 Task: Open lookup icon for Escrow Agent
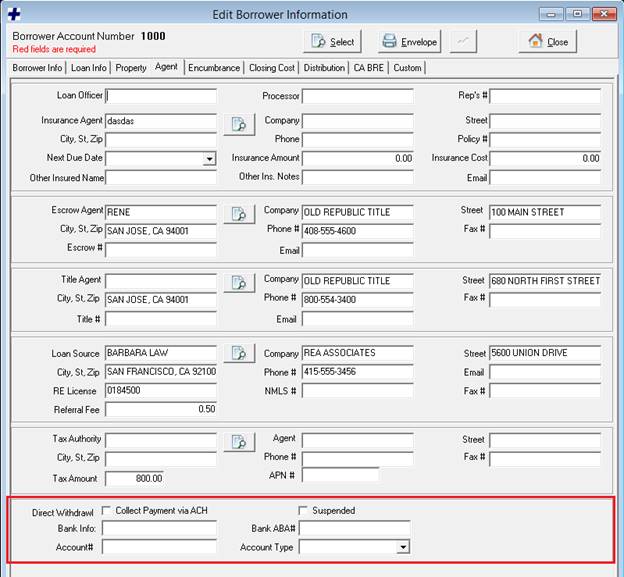(239, 215)
